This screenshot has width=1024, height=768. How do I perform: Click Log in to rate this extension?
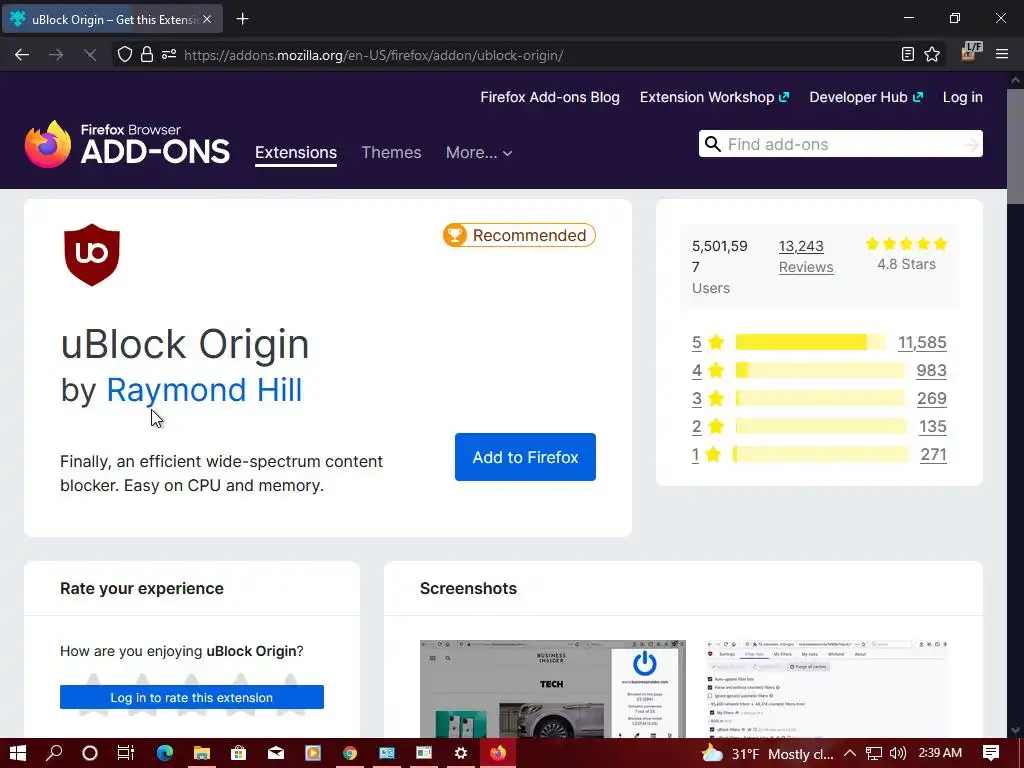[192, 697]
